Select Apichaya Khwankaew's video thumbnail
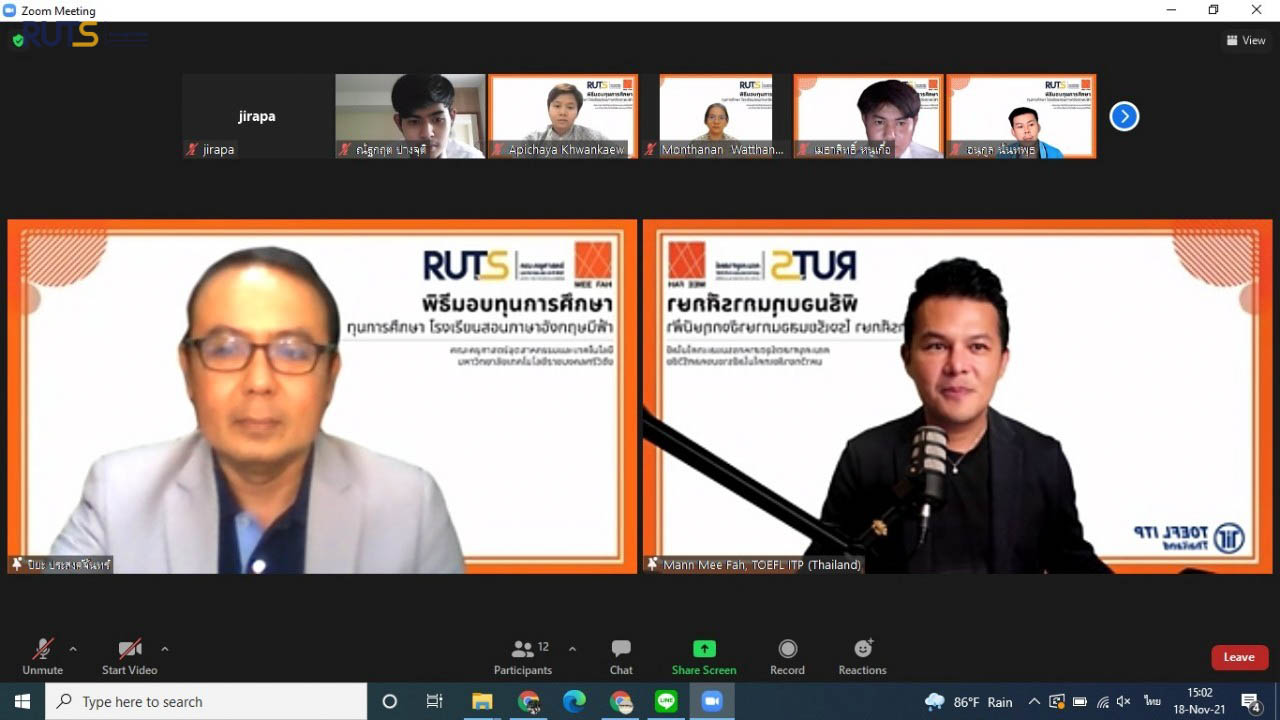1280x720 pixels. [562, 116]
